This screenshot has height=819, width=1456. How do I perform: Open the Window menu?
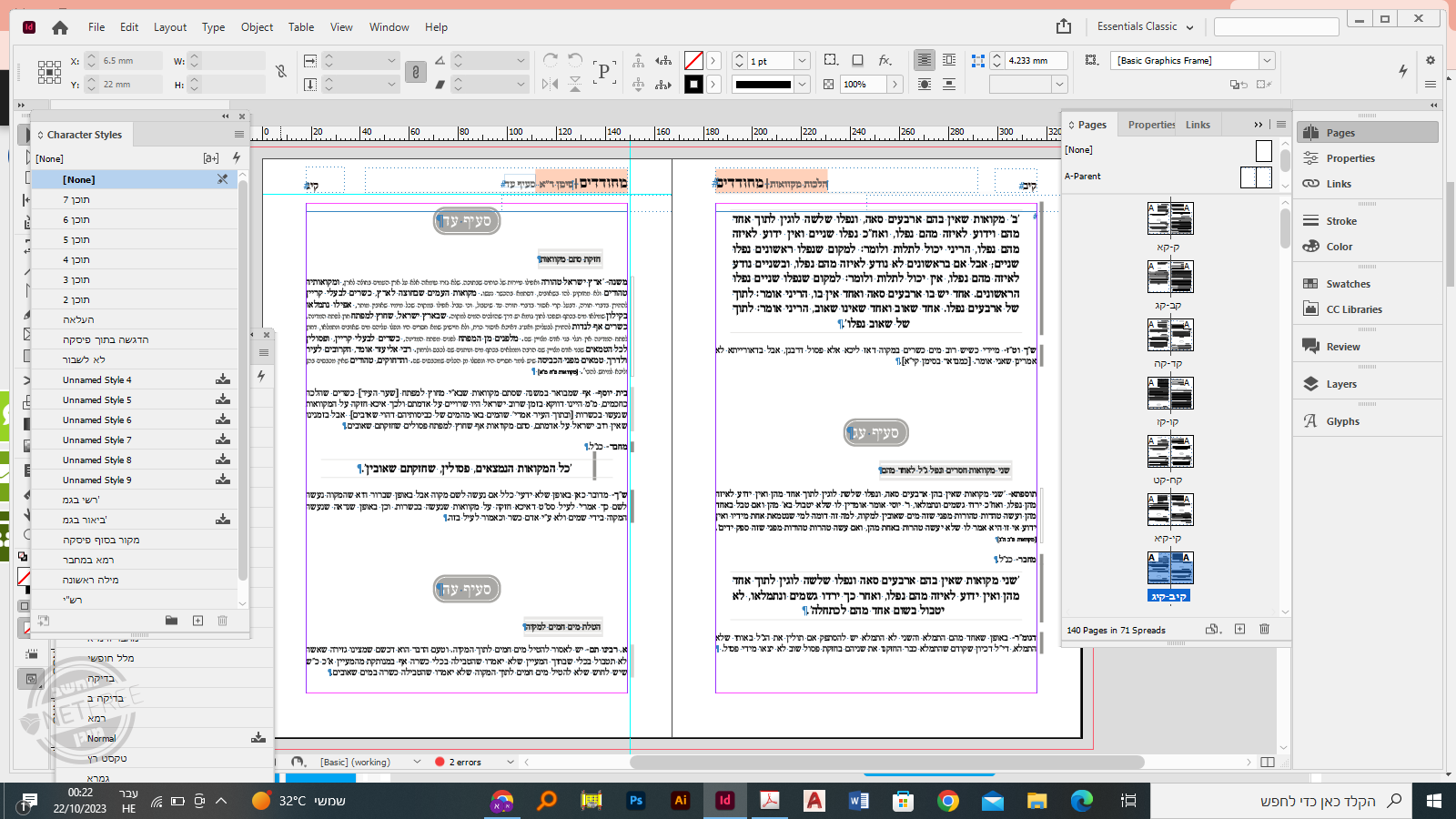coord(389,27)
